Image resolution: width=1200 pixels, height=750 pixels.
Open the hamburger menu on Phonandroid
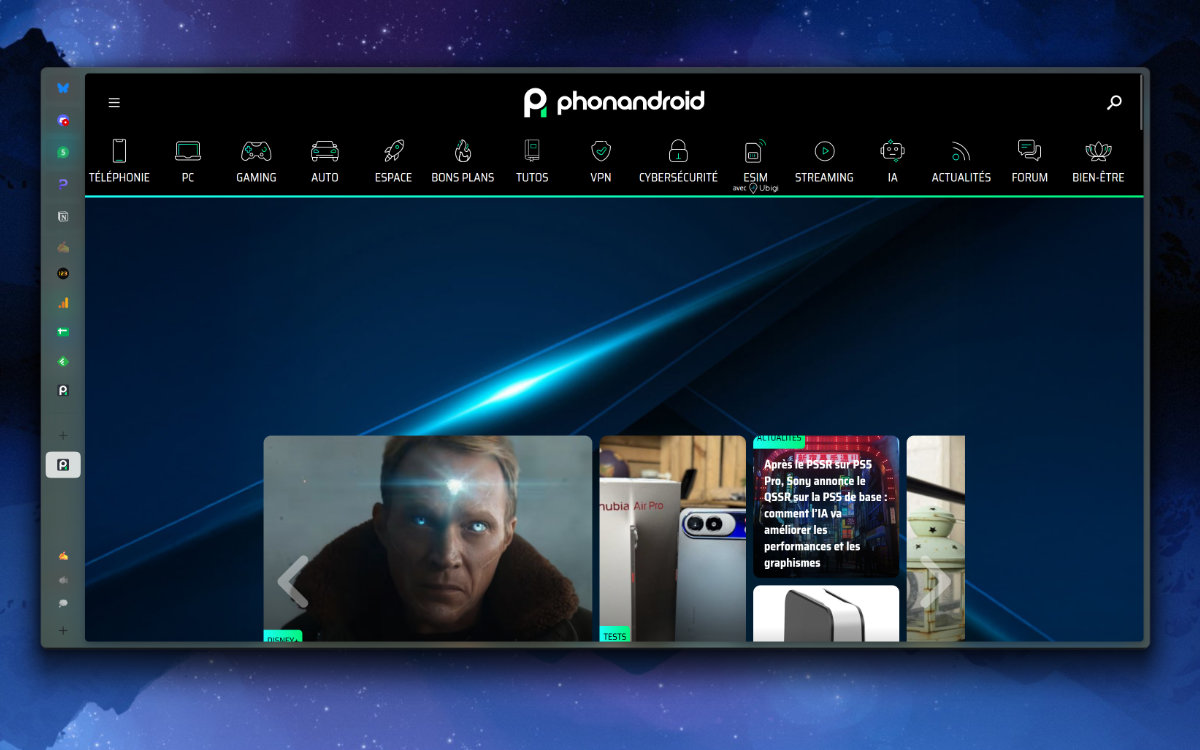pos(114,102)
